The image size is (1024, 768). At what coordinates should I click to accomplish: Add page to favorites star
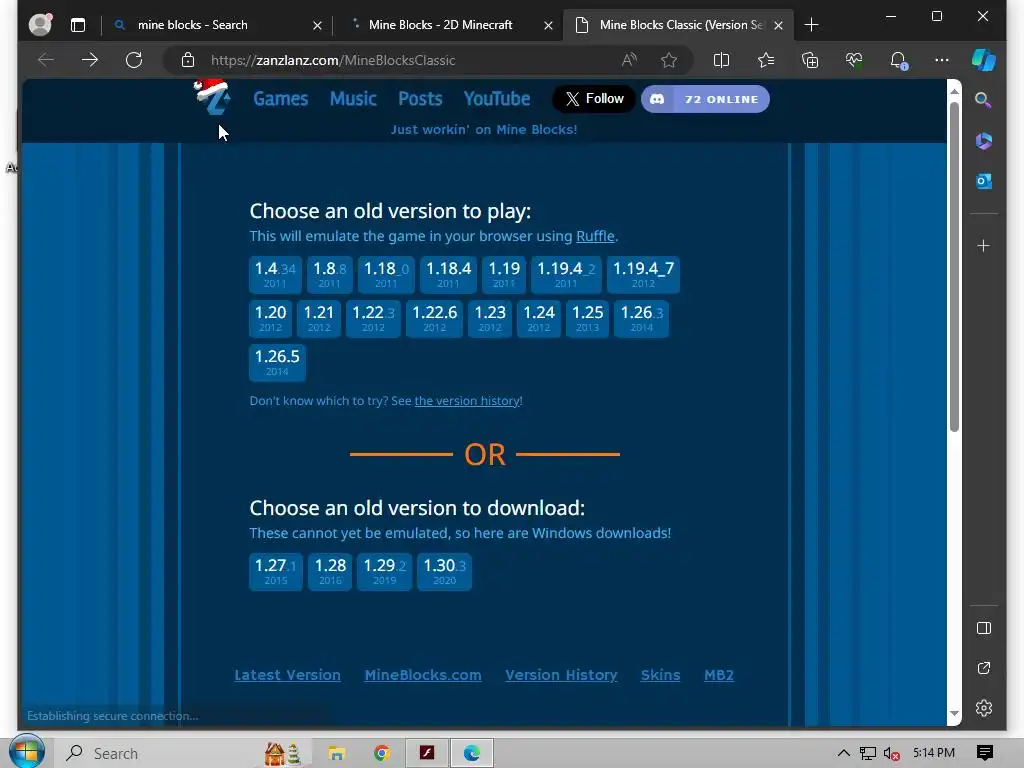(x=669, y=60)
